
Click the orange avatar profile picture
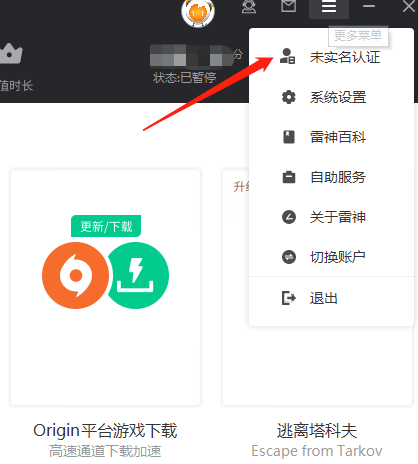[198, 13]
